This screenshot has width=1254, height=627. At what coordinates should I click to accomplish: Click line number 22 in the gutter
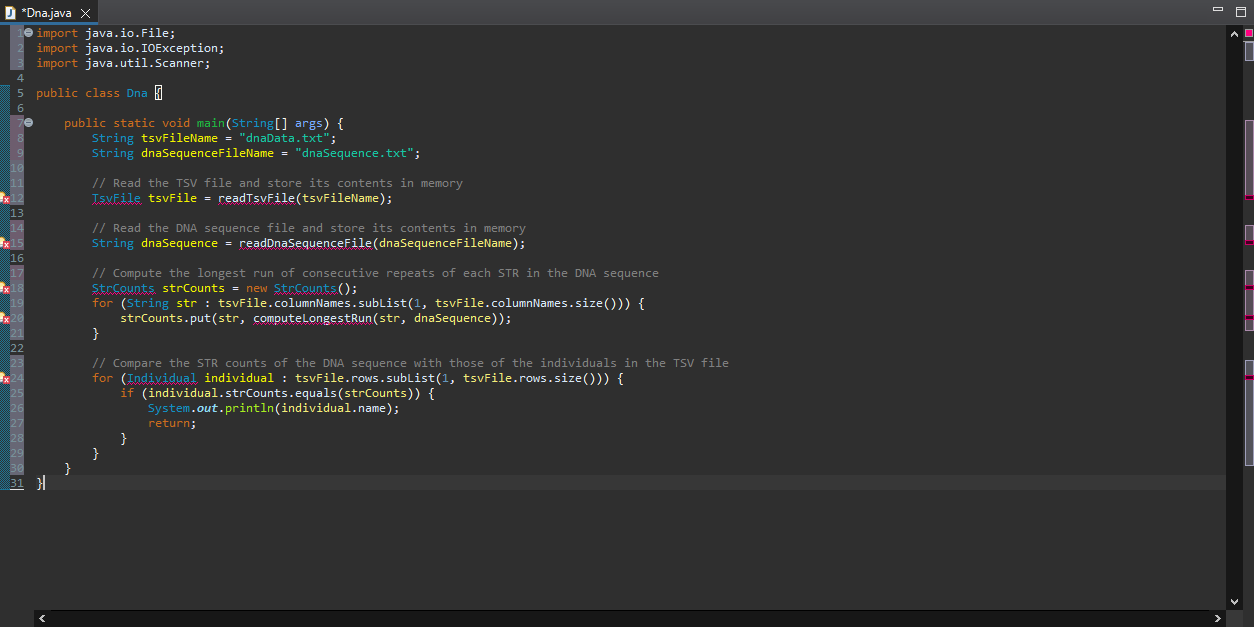click(x=16, y=348)
